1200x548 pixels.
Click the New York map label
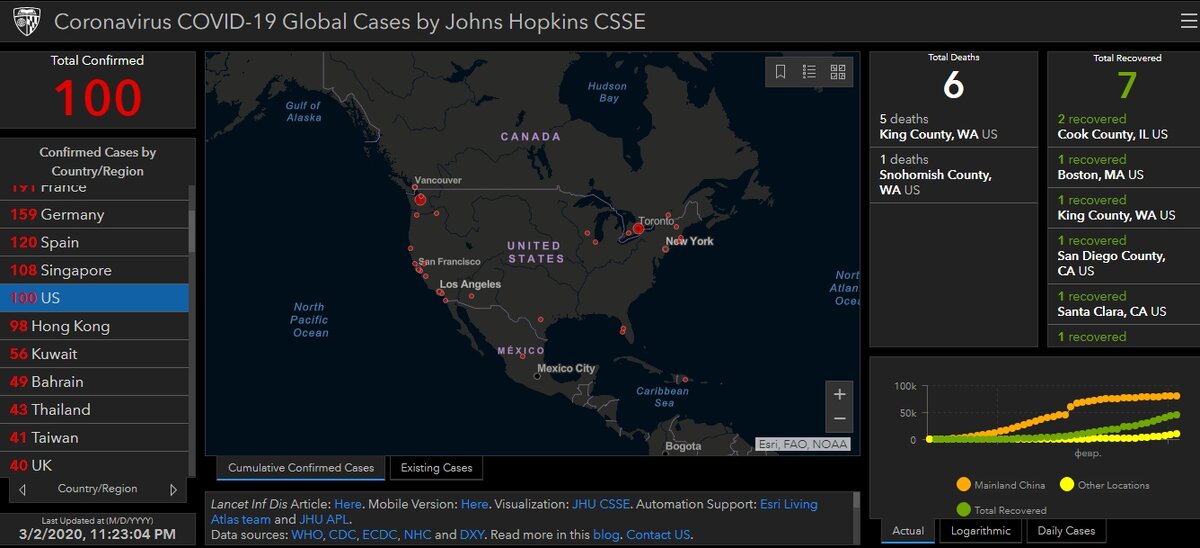(x=690, y=241)
